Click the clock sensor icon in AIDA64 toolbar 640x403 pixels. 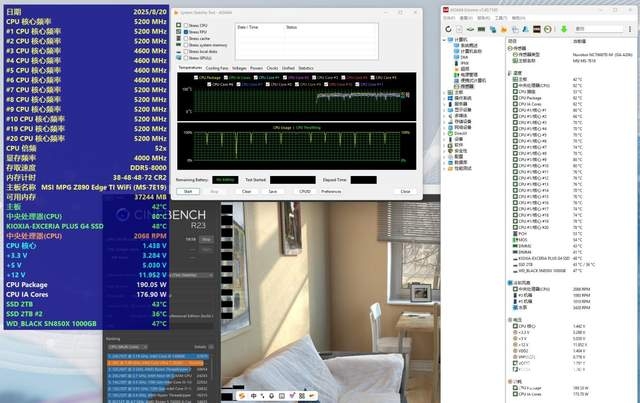548,29
